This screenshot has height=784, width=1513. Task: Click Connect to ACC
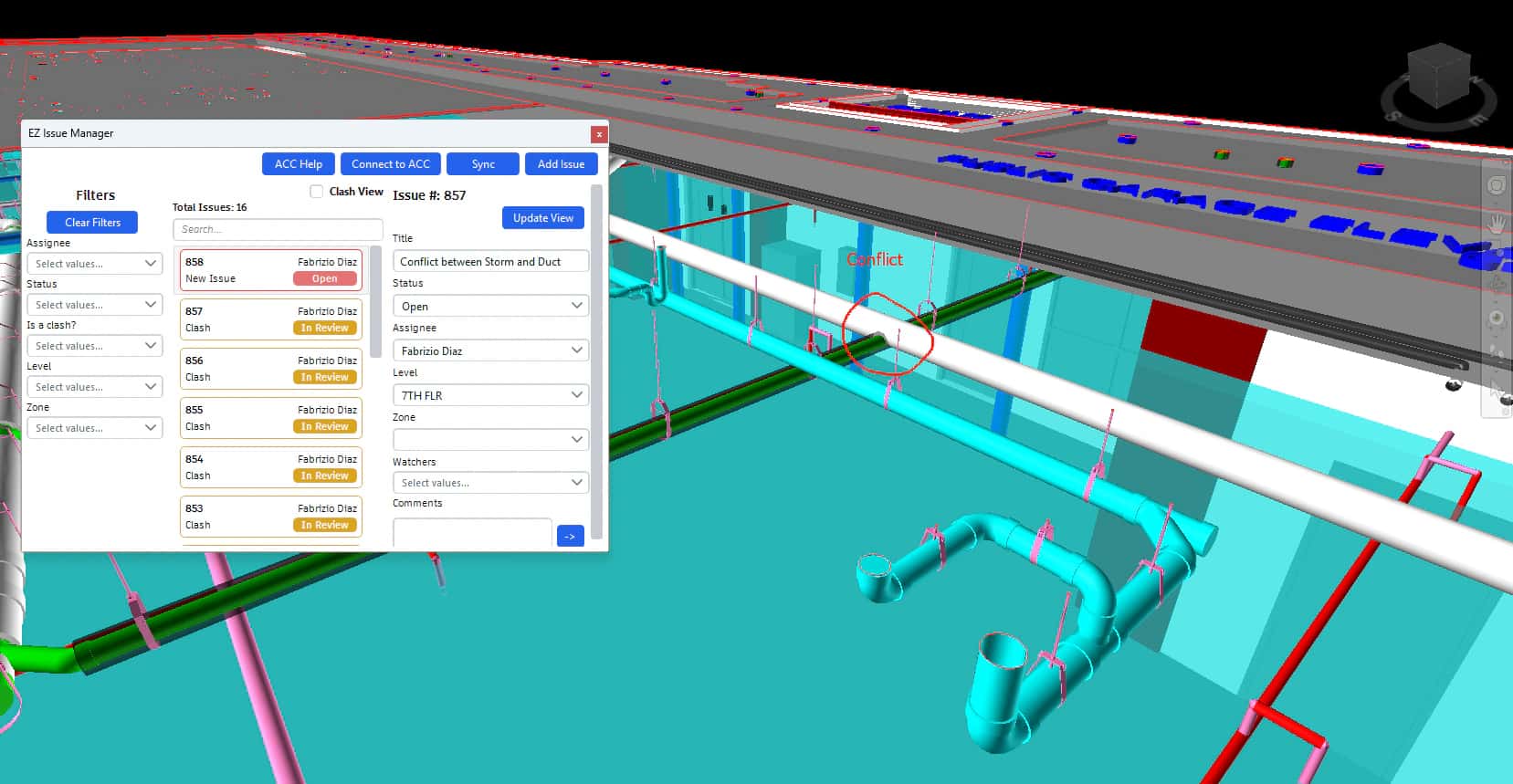[x=391, y=164]
